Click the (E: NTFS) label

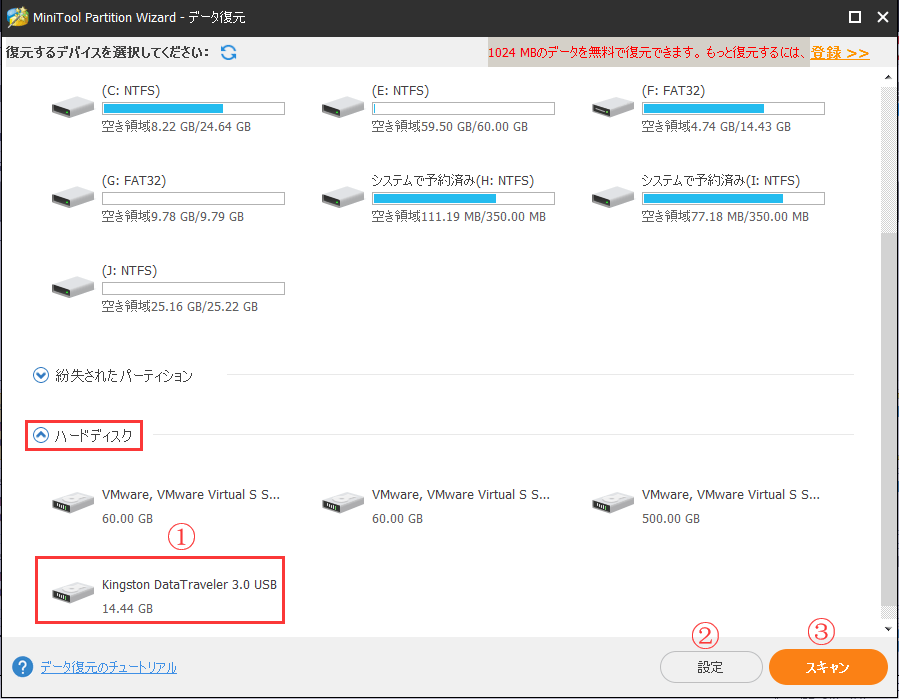coord(400,91)
